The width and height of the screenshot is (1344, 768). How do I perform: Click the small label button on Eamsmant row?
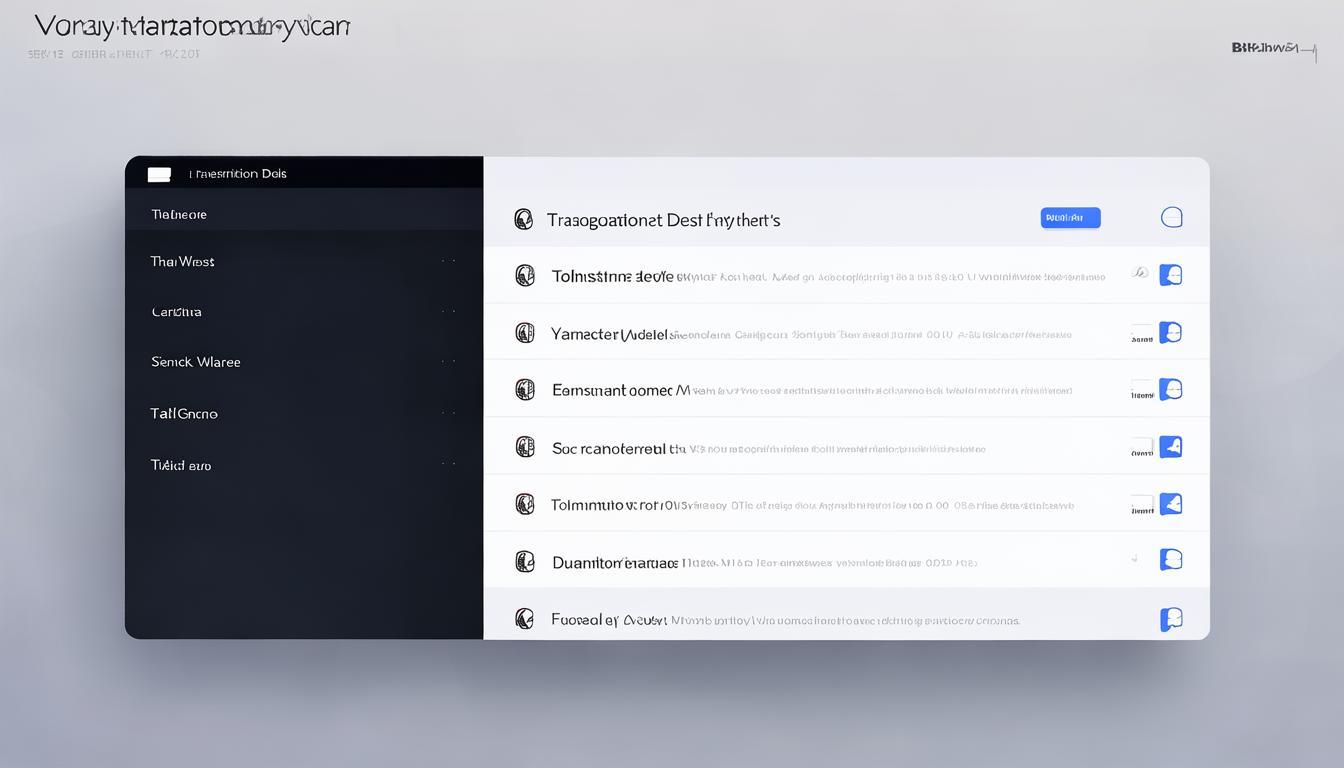[1142, 390]
